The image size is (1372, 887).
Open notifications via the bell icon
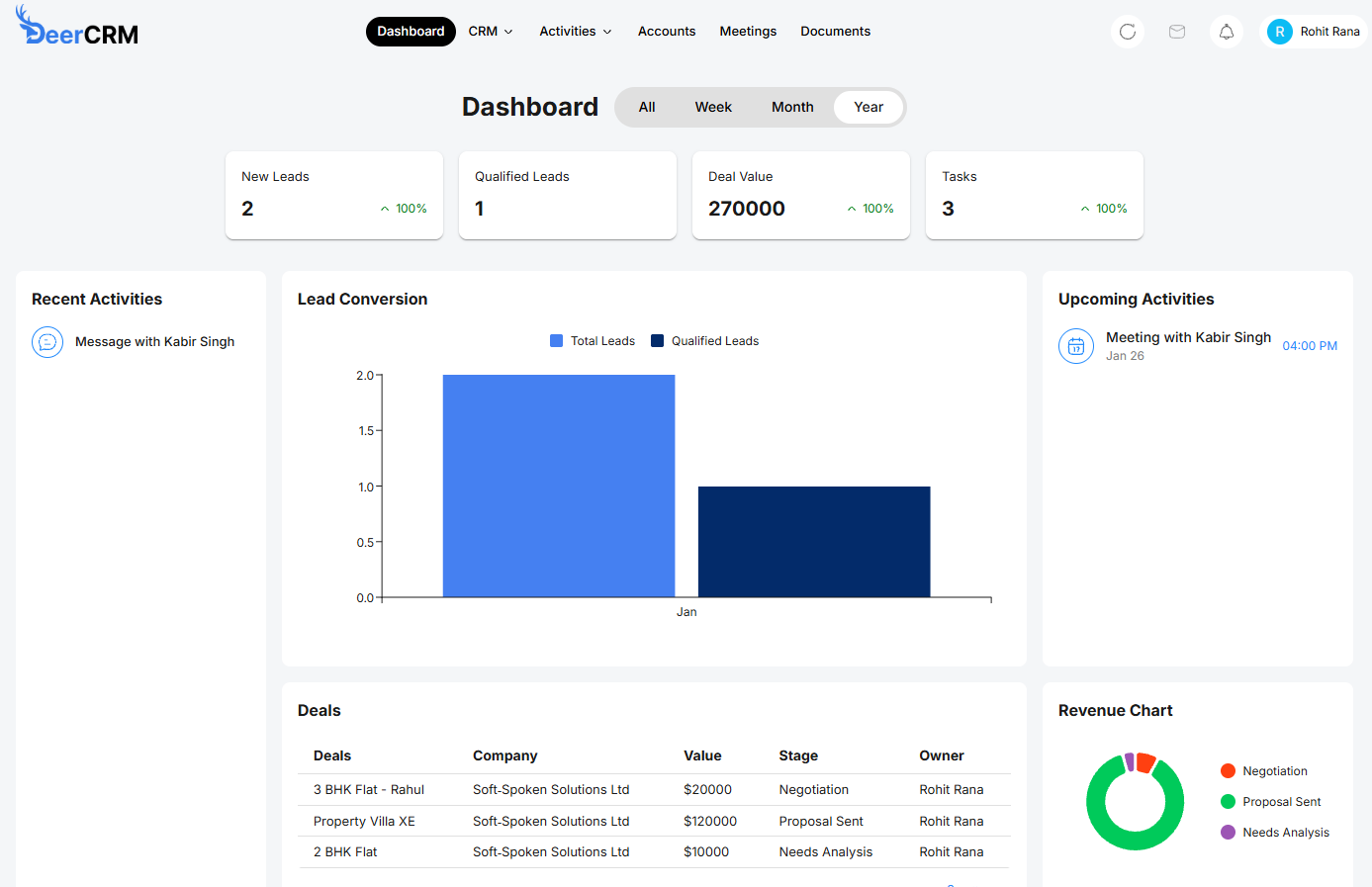(1226, 31)
